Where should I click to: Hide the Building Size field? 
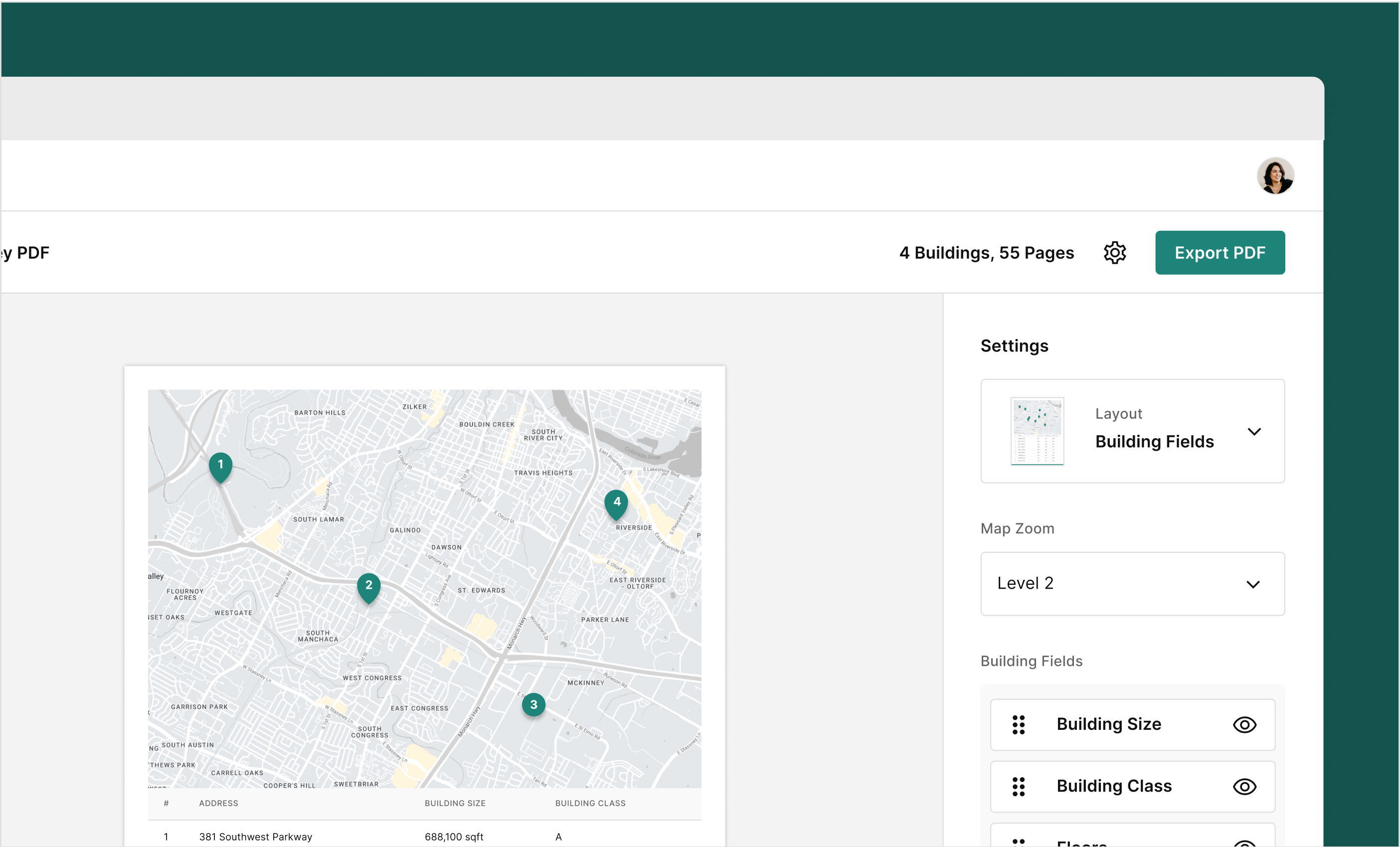[x=1244, y=725]
